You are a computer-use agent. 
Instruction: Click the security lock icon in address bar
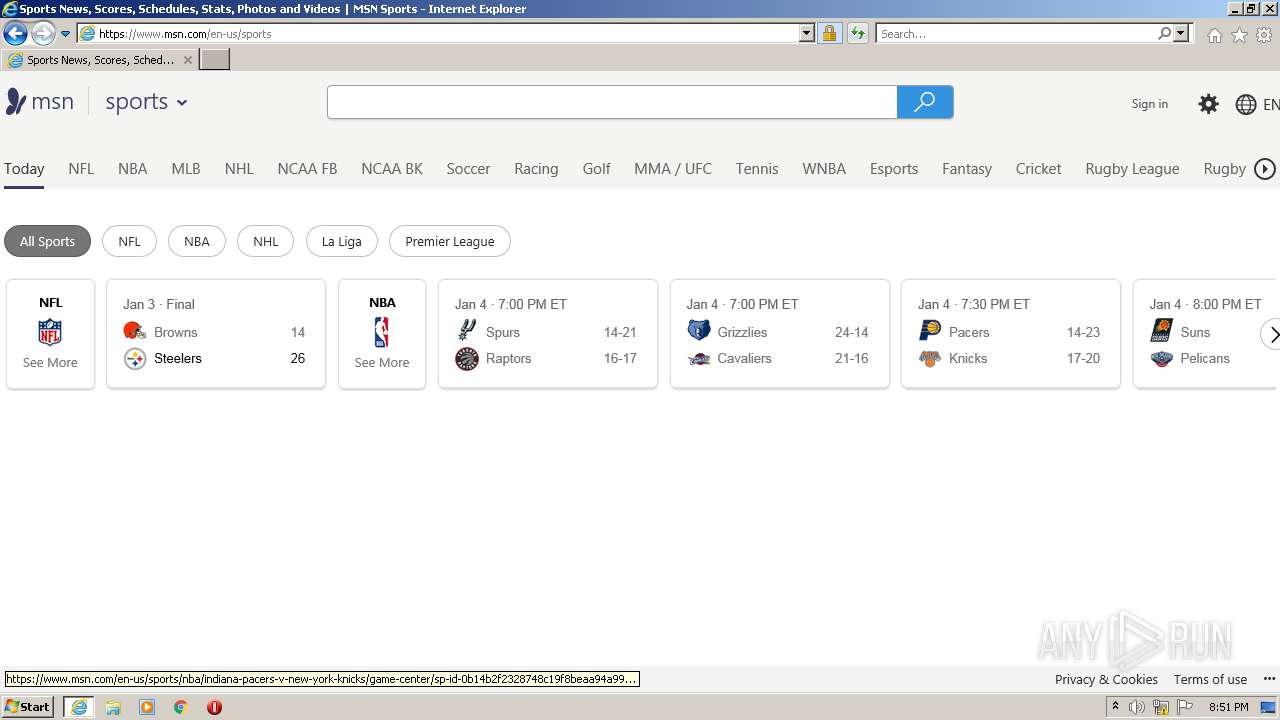(x=829, y=33)
